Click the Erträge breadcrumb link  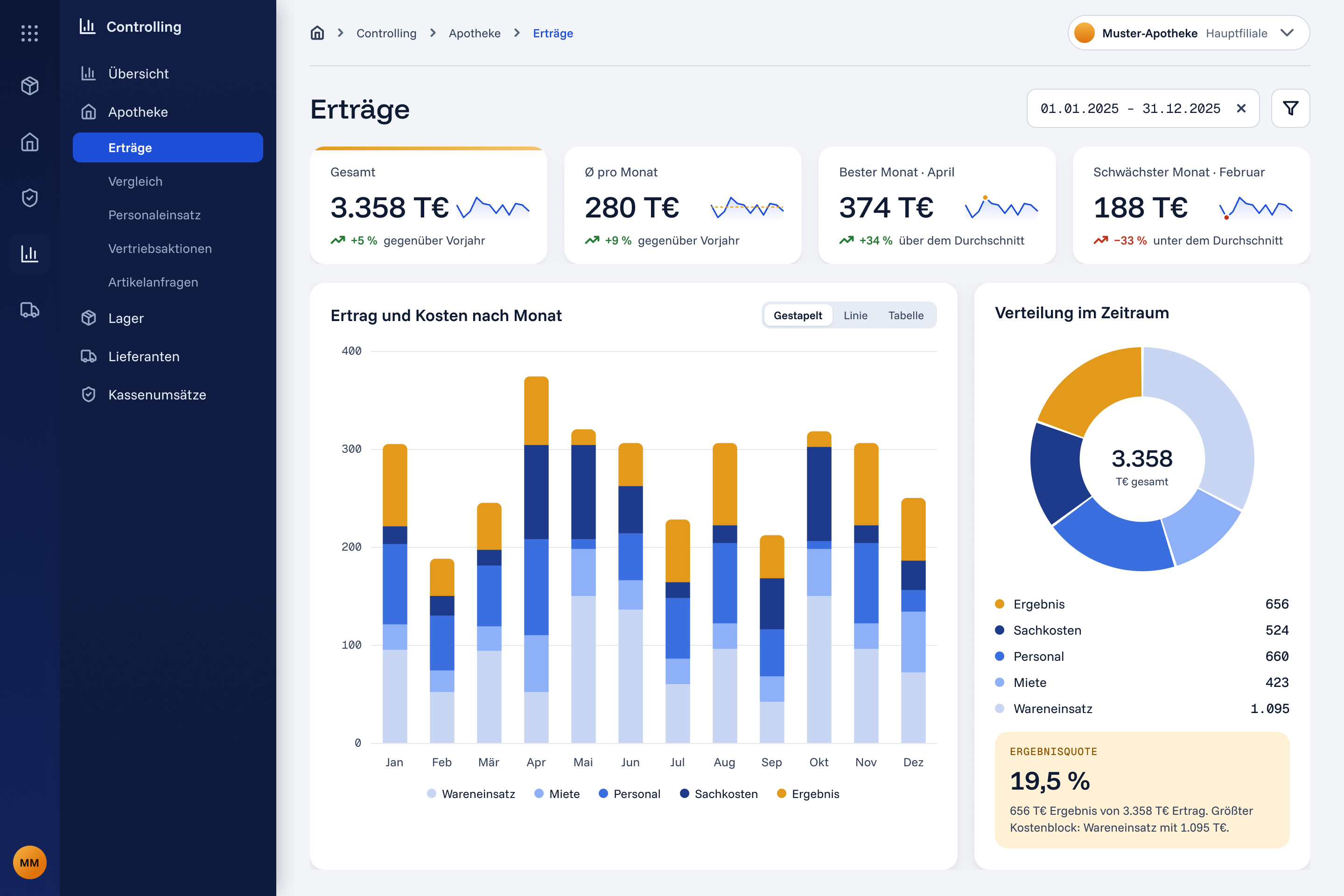553,33
